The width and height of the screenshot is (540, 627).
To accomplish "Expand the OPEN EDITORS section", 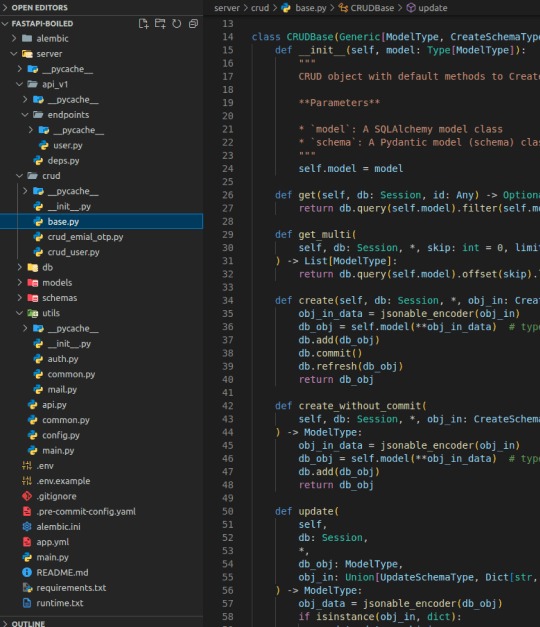I will [x=5, y=7].
